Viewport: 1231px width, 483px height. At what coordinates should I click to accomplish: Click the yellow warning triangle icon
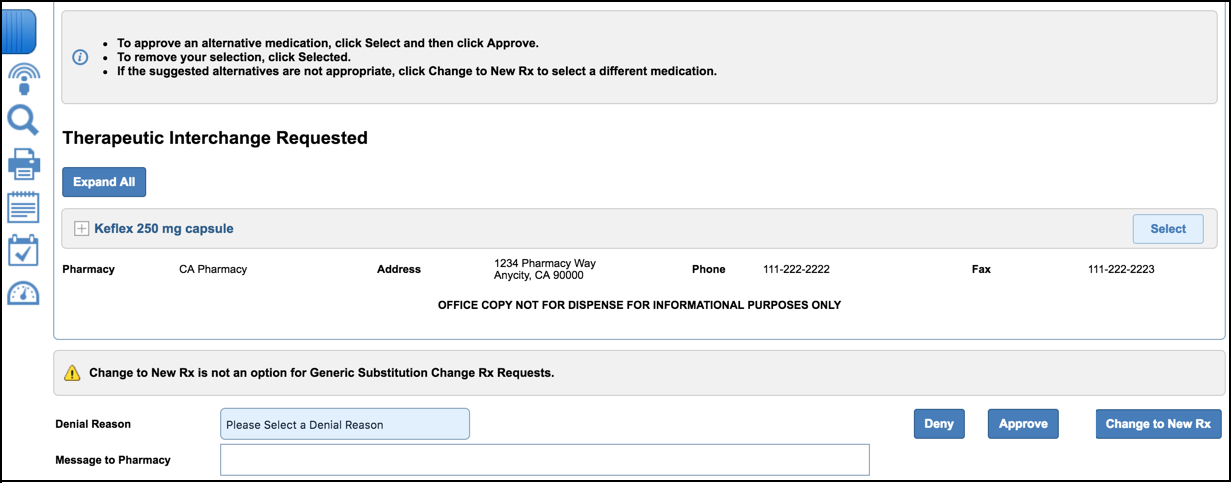tap(72, 373)
